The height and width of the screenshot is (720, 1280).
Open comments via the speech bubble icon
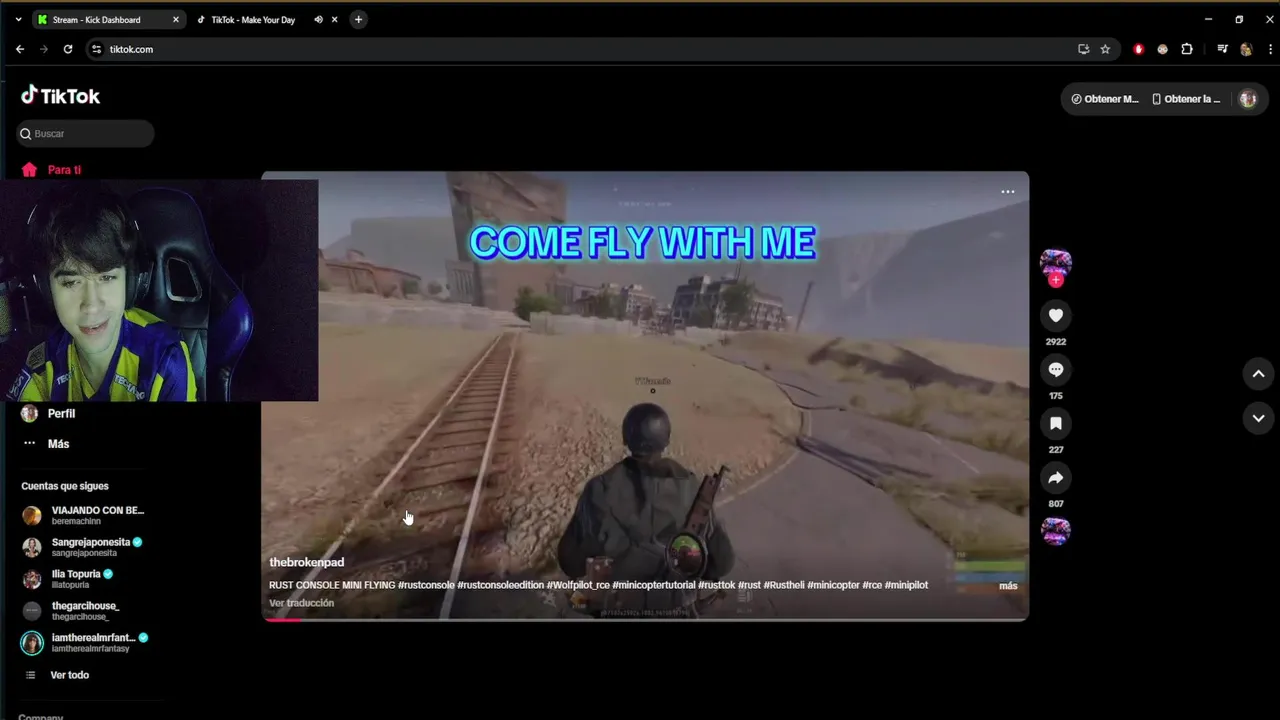tap(1055, 370)
